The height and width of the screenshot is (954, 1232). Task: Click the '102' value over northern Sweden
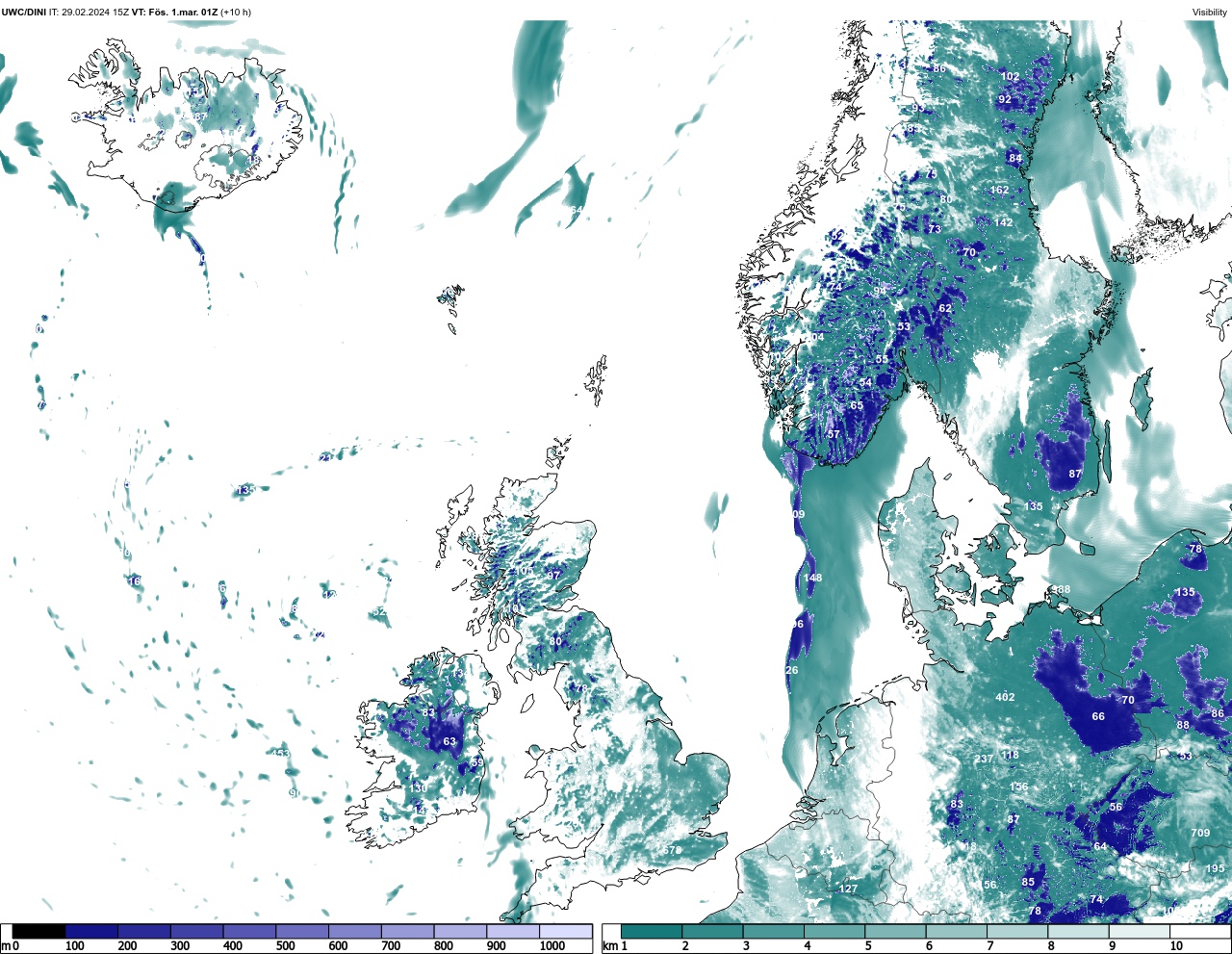[1010, 77]
